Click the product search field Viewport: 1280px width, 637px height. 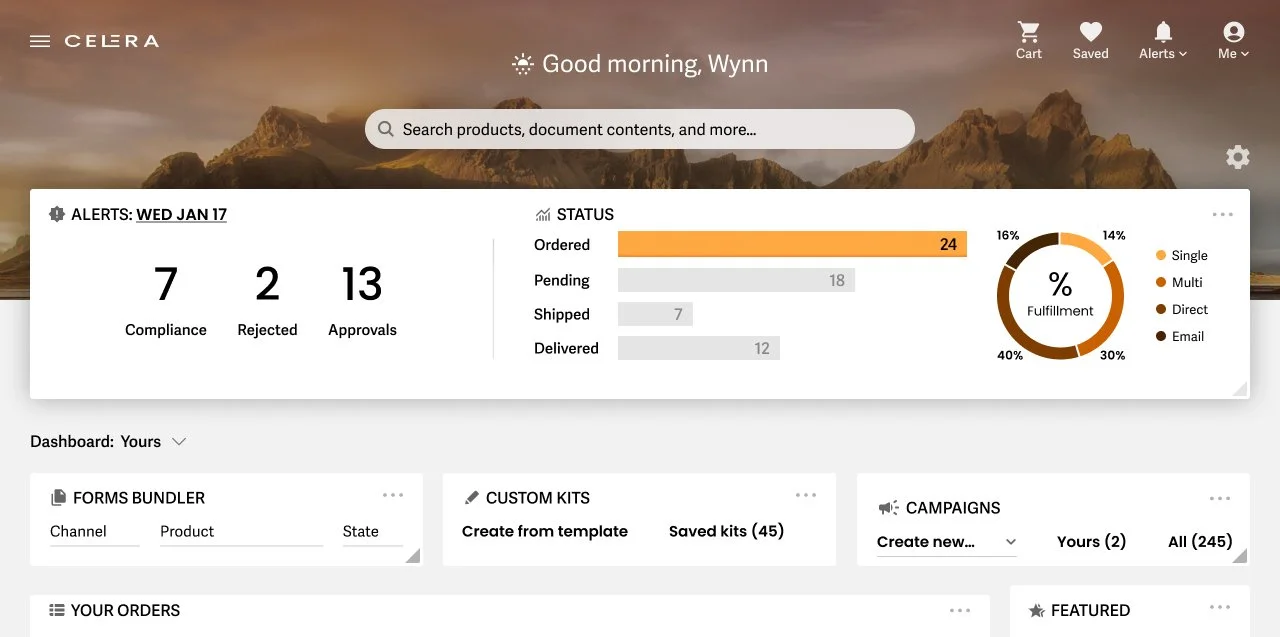[x=640, y=129]
